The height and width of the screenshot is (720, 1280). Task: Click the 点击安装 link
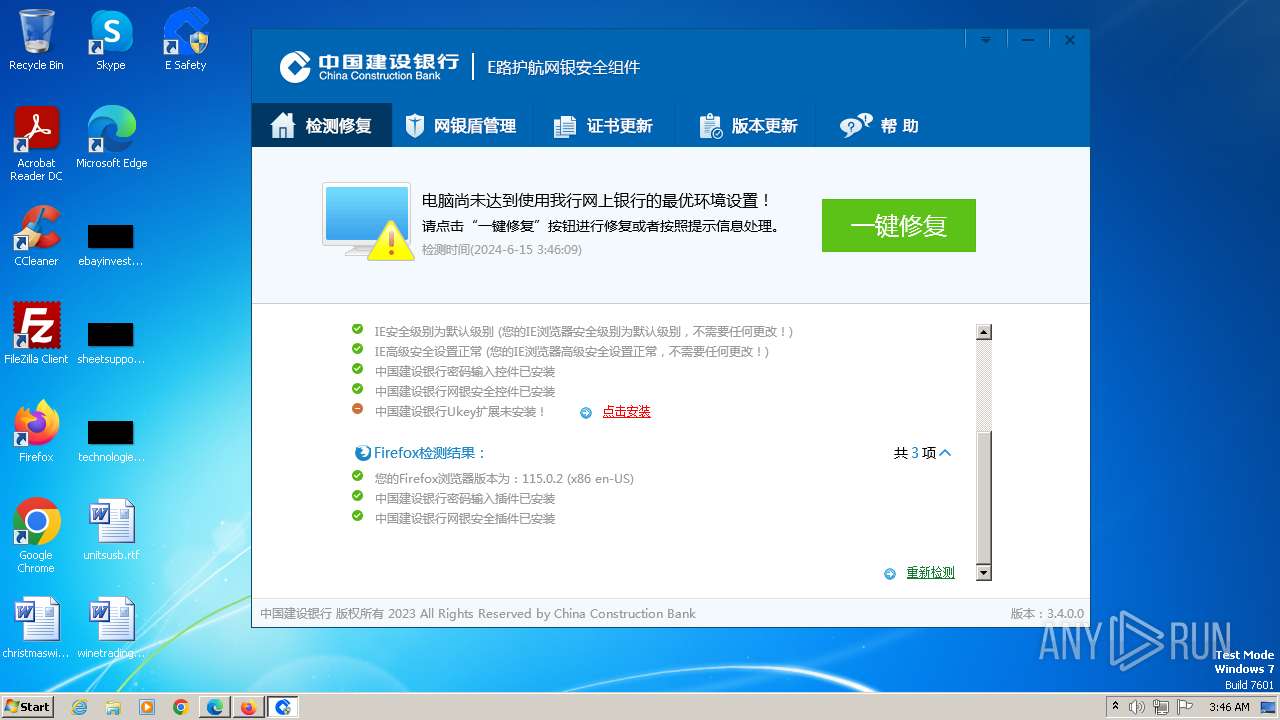point(626,412)
